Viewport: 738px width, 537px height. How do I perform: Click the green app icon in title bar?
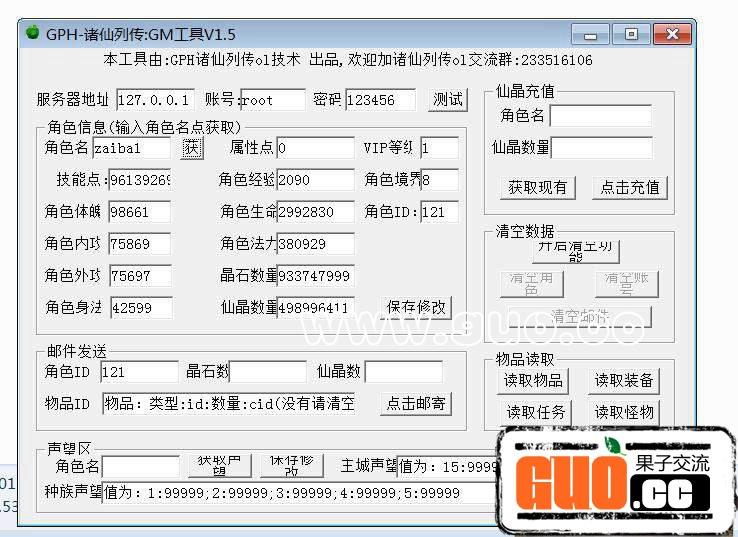30,34
